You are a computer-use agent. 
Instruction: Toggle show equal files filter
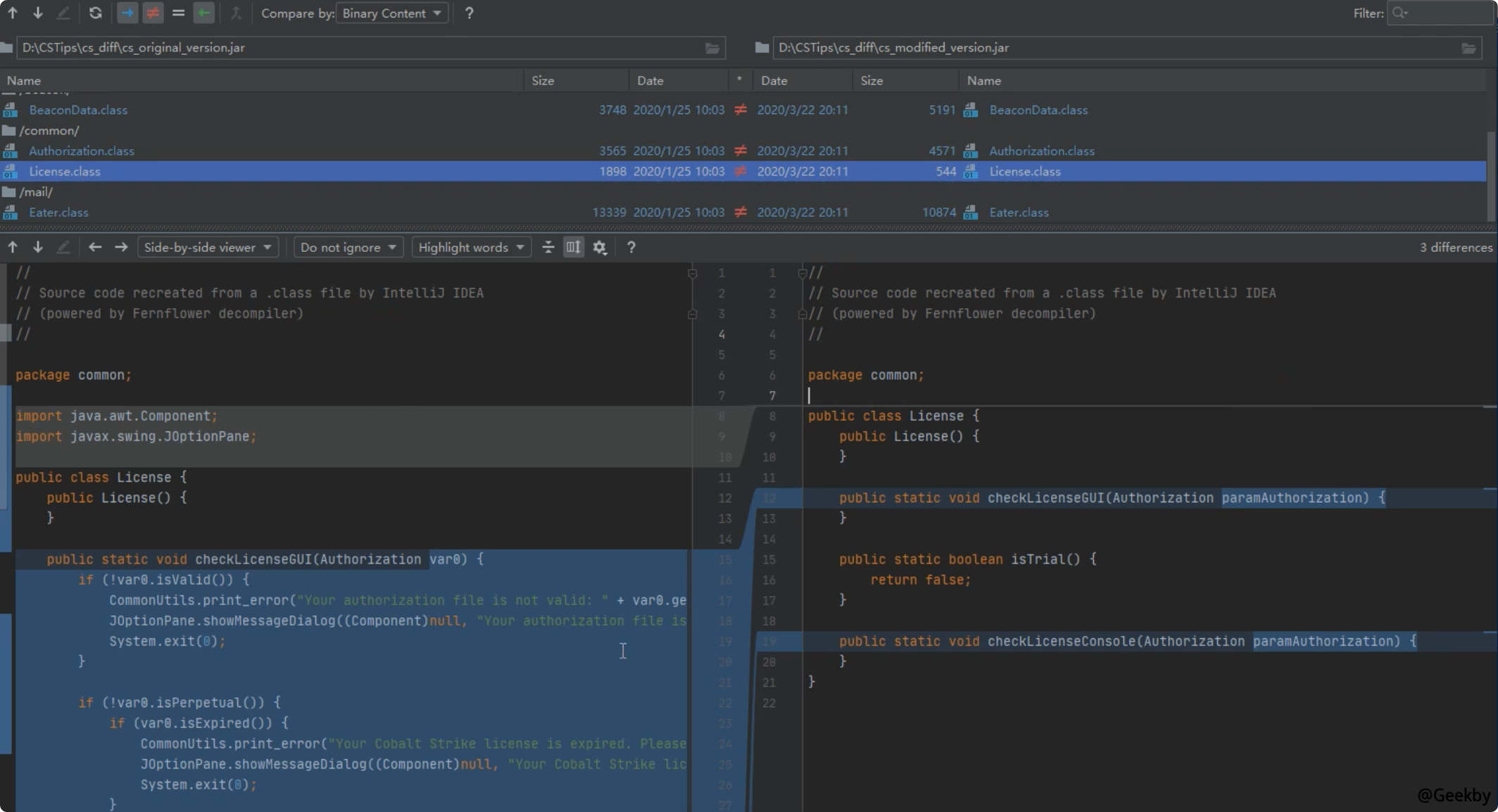[x=178, y=13]
